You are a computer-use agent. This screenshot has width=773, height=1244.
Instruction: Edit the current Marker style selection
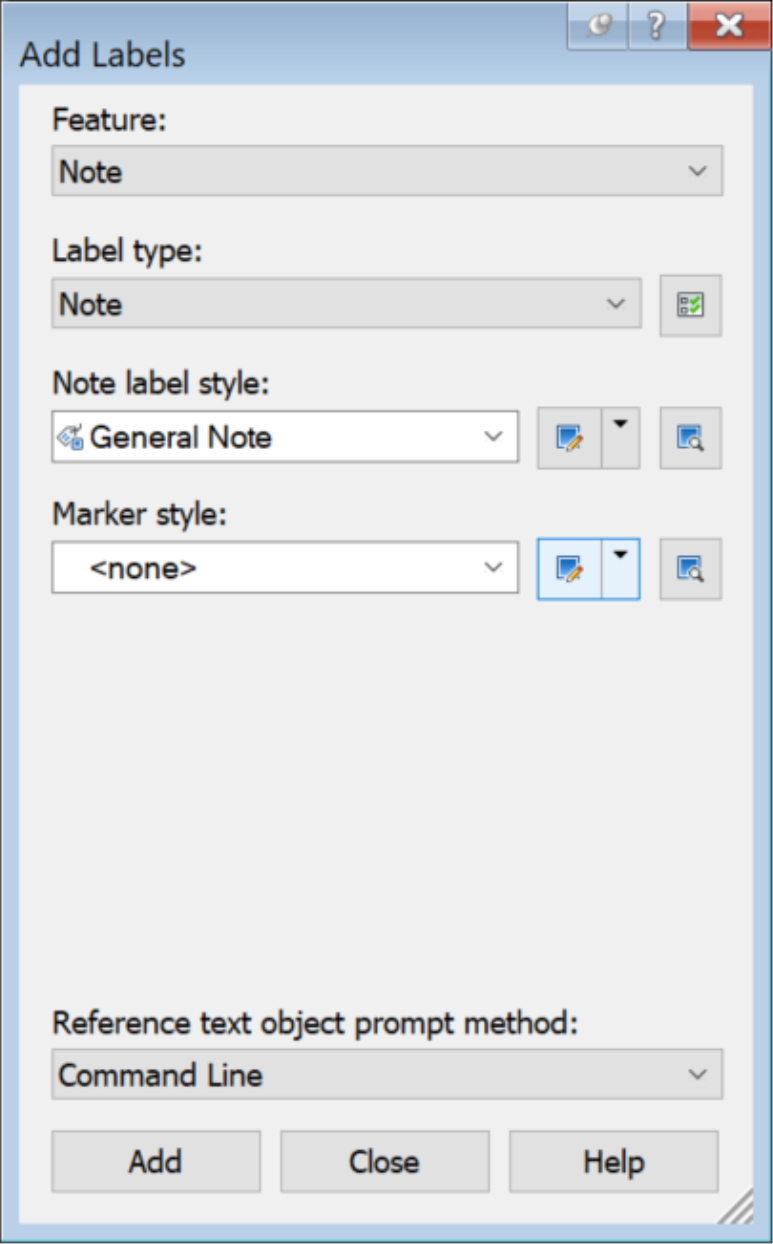pyautogui.click(x=570, y=569)
